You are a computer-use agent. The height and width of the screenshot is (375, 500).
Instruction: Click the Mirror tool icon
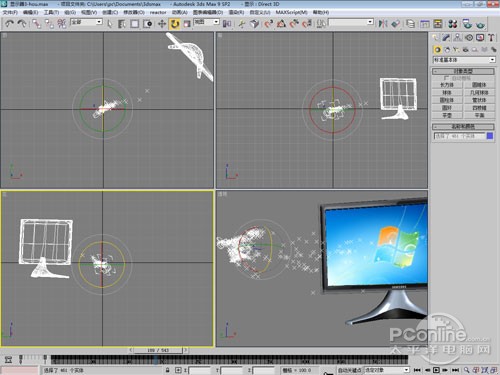click(383, 24)
